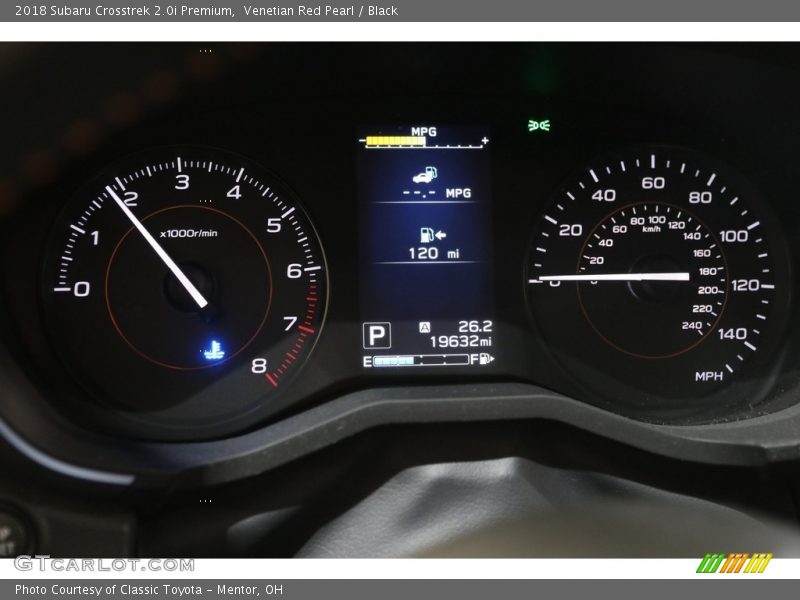The width and height of the screenshot is (800, 600).
Task: Click the 26.2 trip distance reading
Action: click(475, 326)
